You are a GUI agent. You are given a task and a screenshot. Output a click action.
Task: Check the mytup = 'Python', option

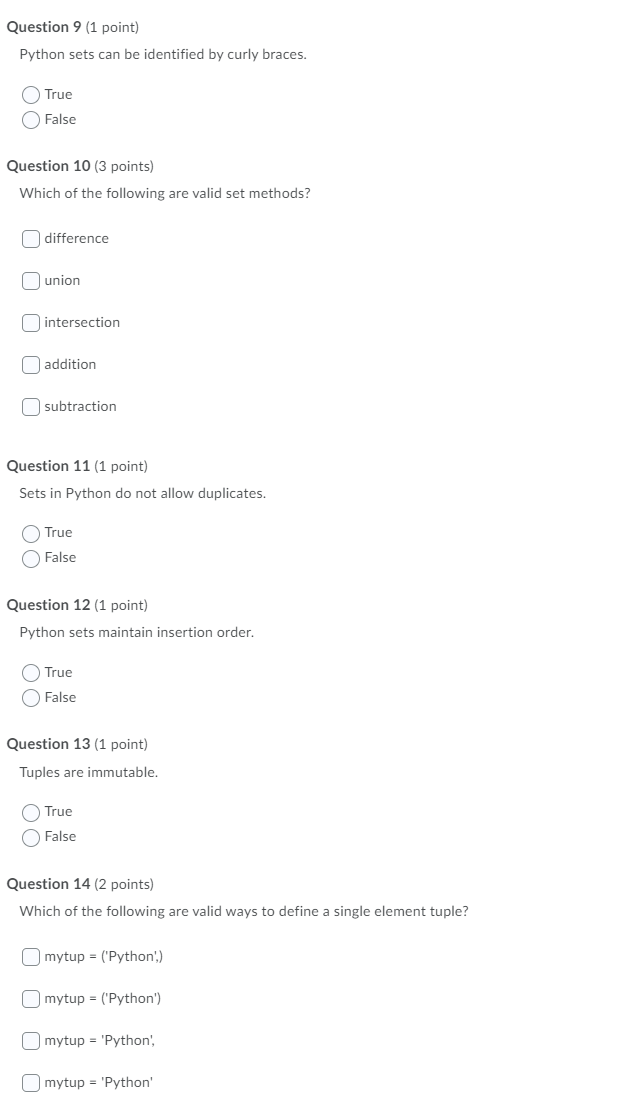31,1040
